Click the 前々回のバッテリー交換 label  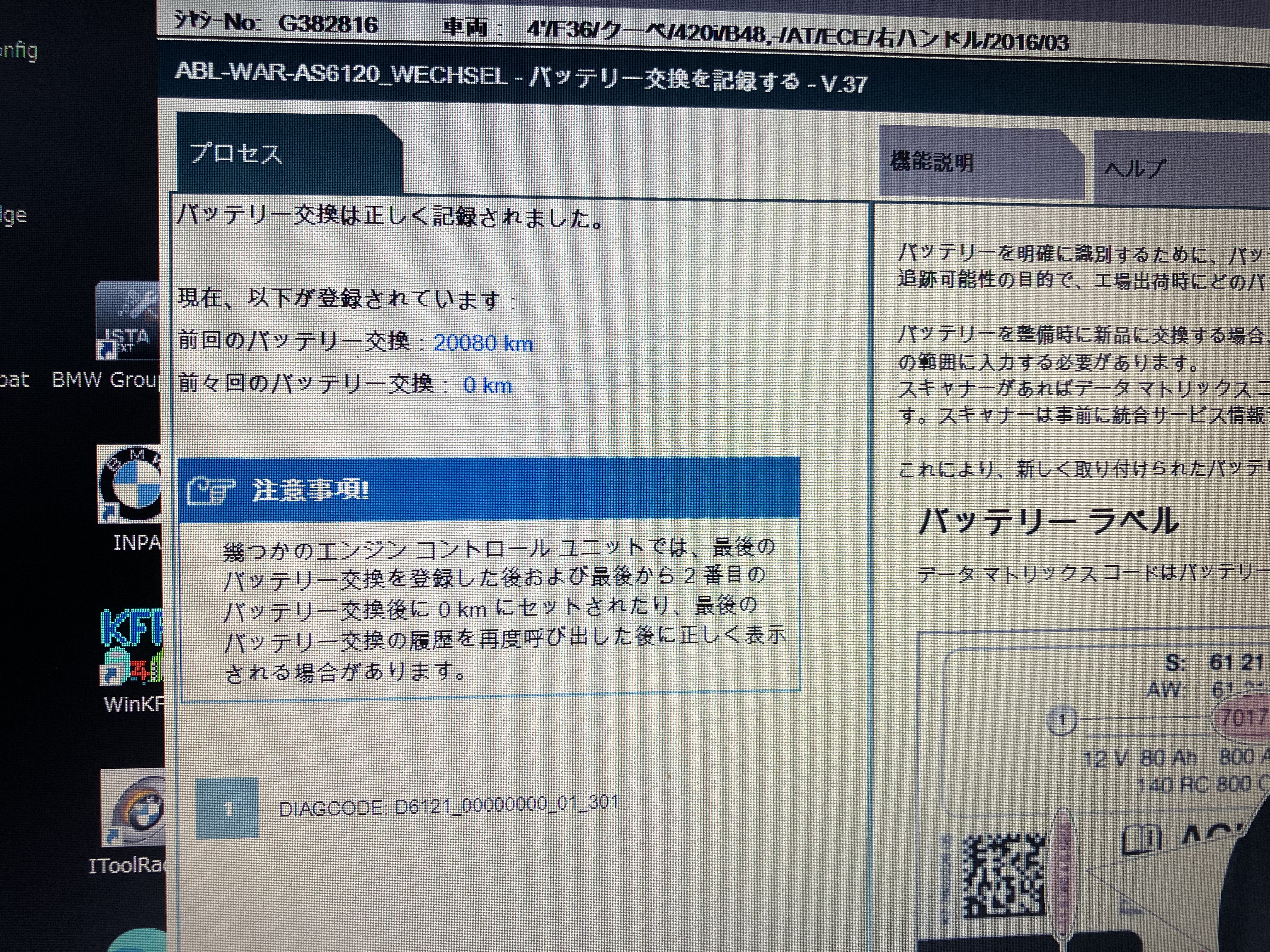point(306,383)
